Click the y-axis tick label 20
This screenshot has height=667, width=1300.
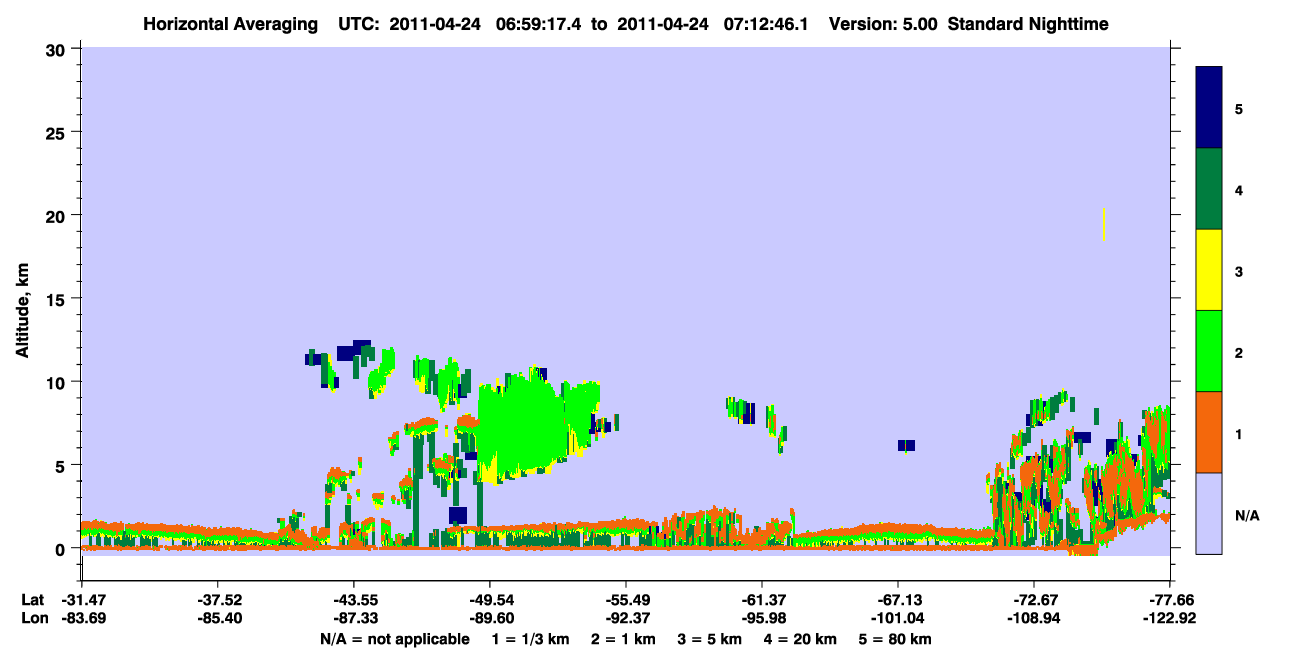(58, 215)
